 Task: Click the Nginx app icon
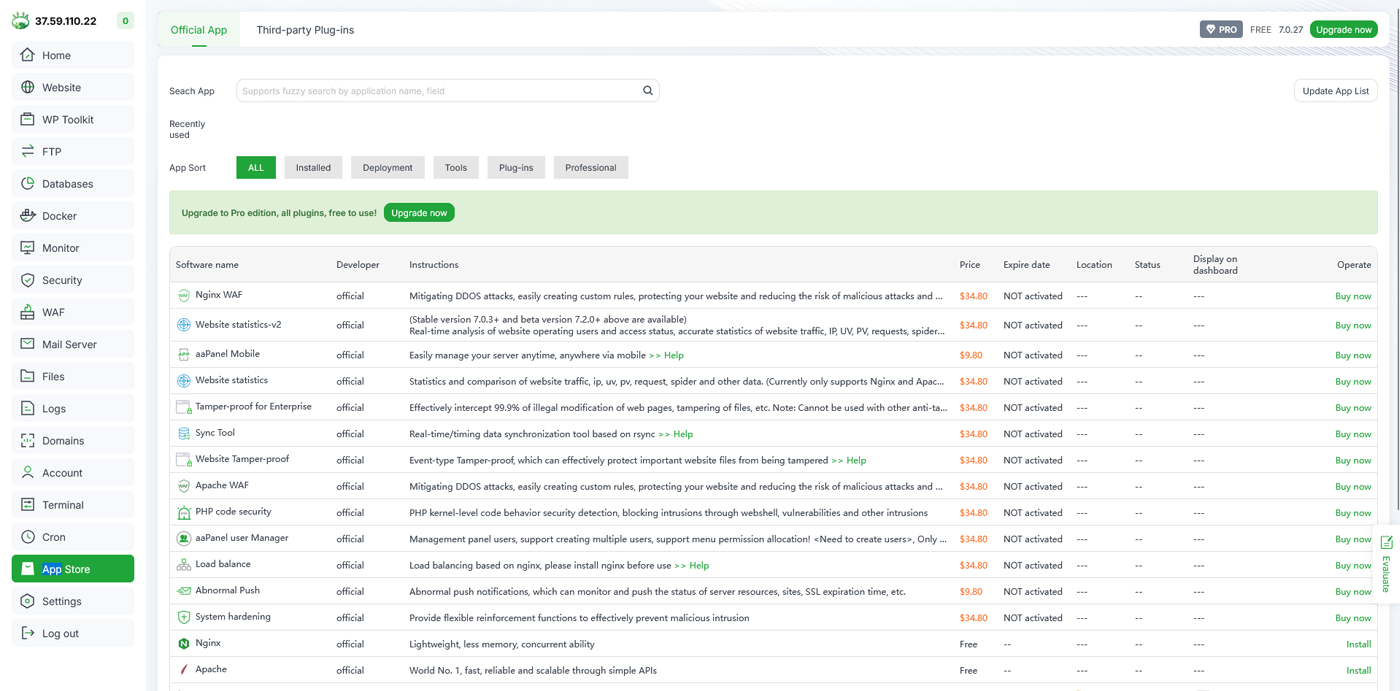(x=184, y=644)
